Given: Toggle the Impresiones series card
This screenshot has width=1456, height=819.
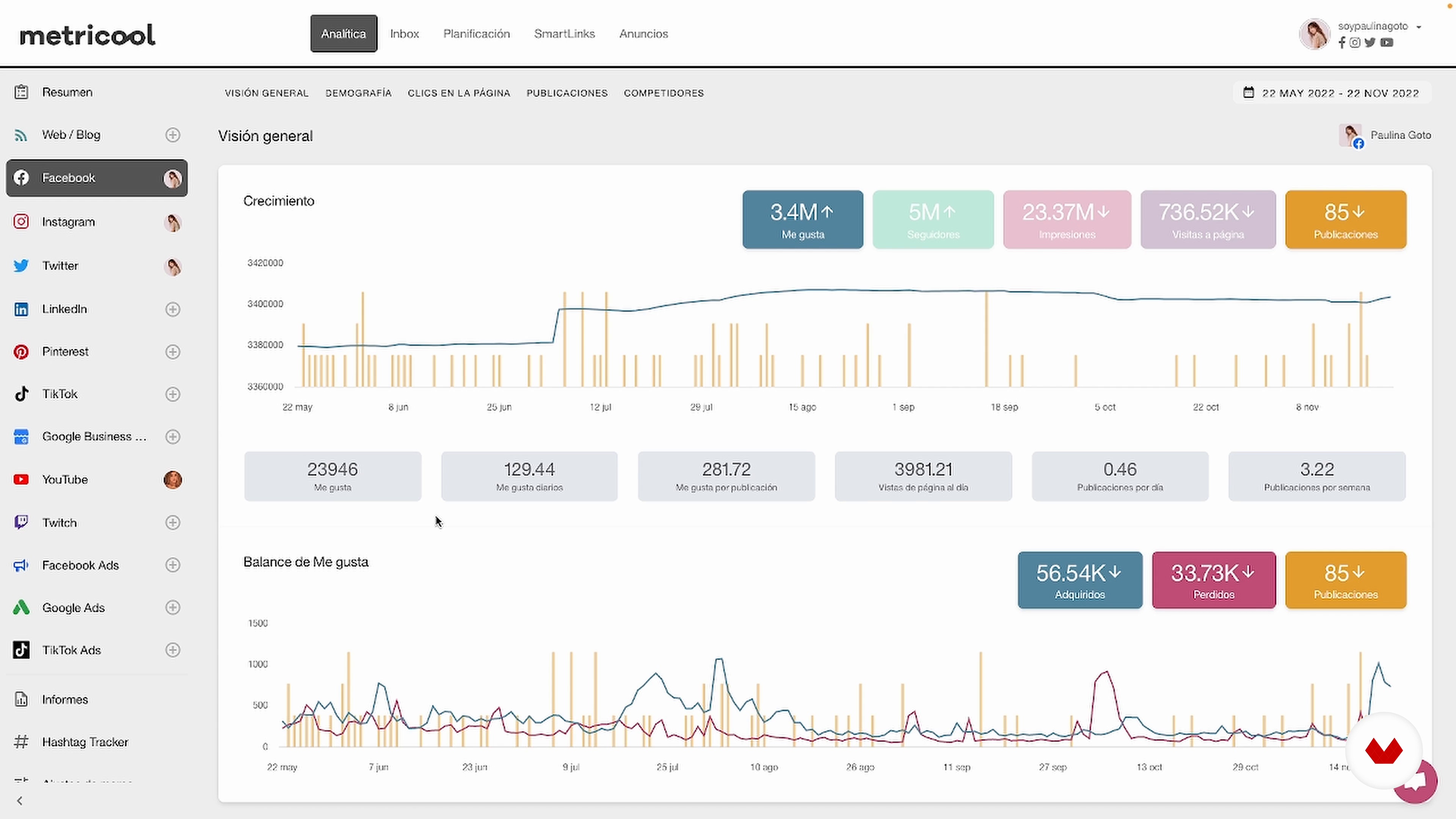Looking at the screenshot, I should click(1067, 220).
